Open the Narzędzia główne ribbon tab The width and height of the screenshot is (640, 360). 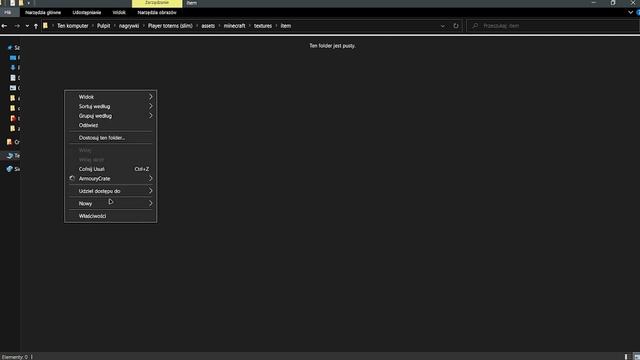point(43,12)
